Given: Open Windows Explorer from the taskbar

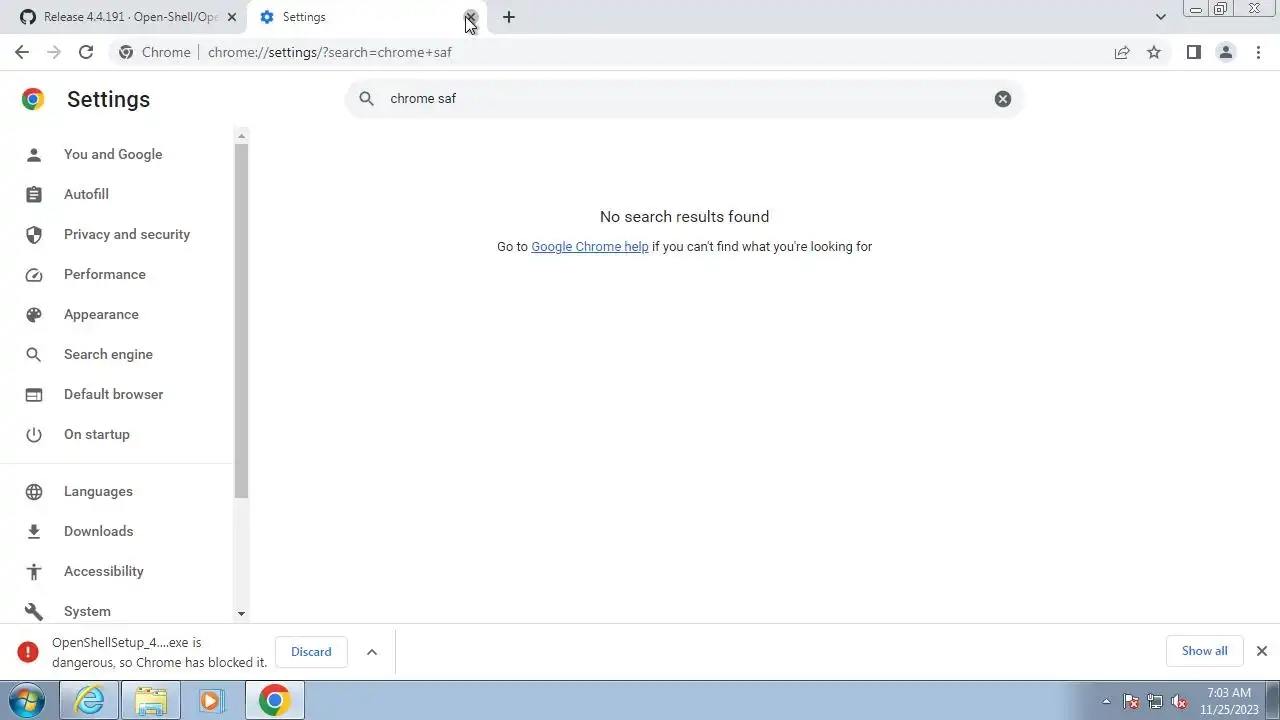Looking at the screenshot, I should [x=150, y=700].
